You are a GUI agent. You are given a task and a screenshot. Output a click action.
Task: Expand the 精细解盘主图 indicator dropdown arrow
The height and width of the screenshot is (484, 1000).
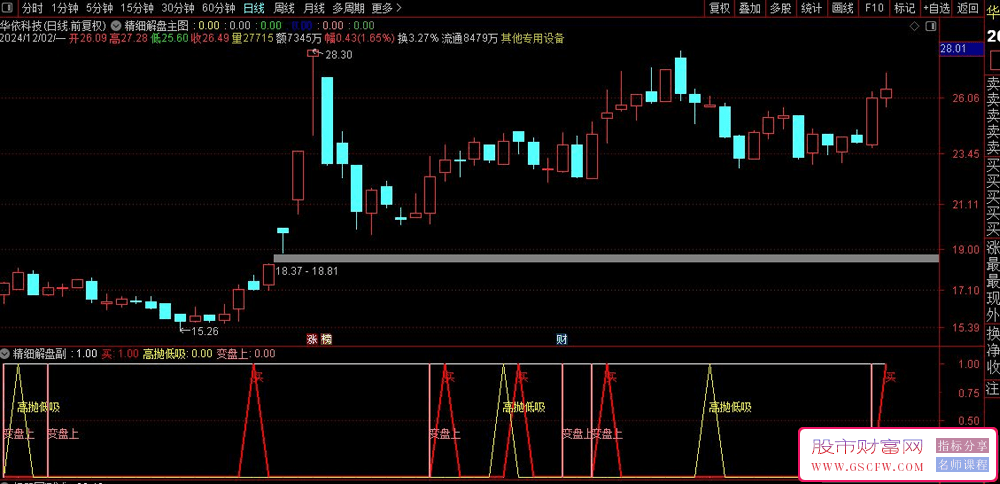[x=116, y=26]
